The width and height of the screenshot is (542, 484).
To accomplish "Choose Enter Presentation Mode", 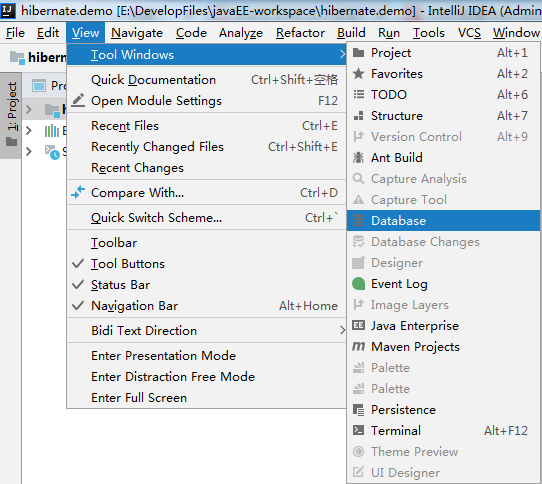I will (x=206, y=355).
